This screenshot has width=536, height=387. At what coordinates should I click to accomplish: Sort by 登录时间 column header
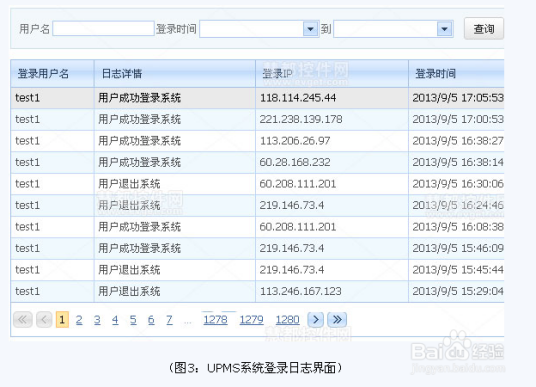(x=456, y=74)
